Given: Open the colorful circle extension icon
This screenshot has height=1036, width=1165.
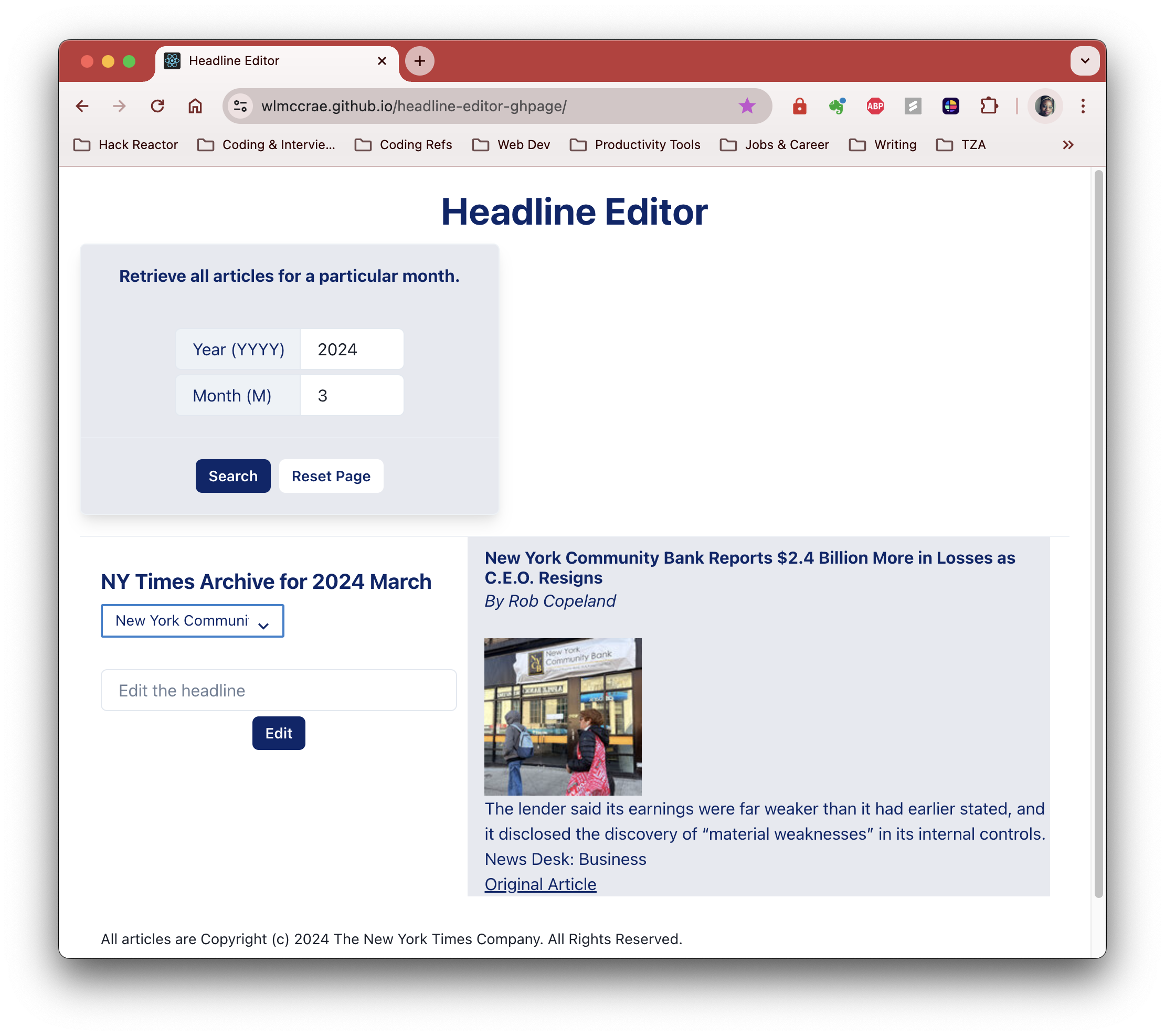Looking at the screenshot, I should 950,106.
